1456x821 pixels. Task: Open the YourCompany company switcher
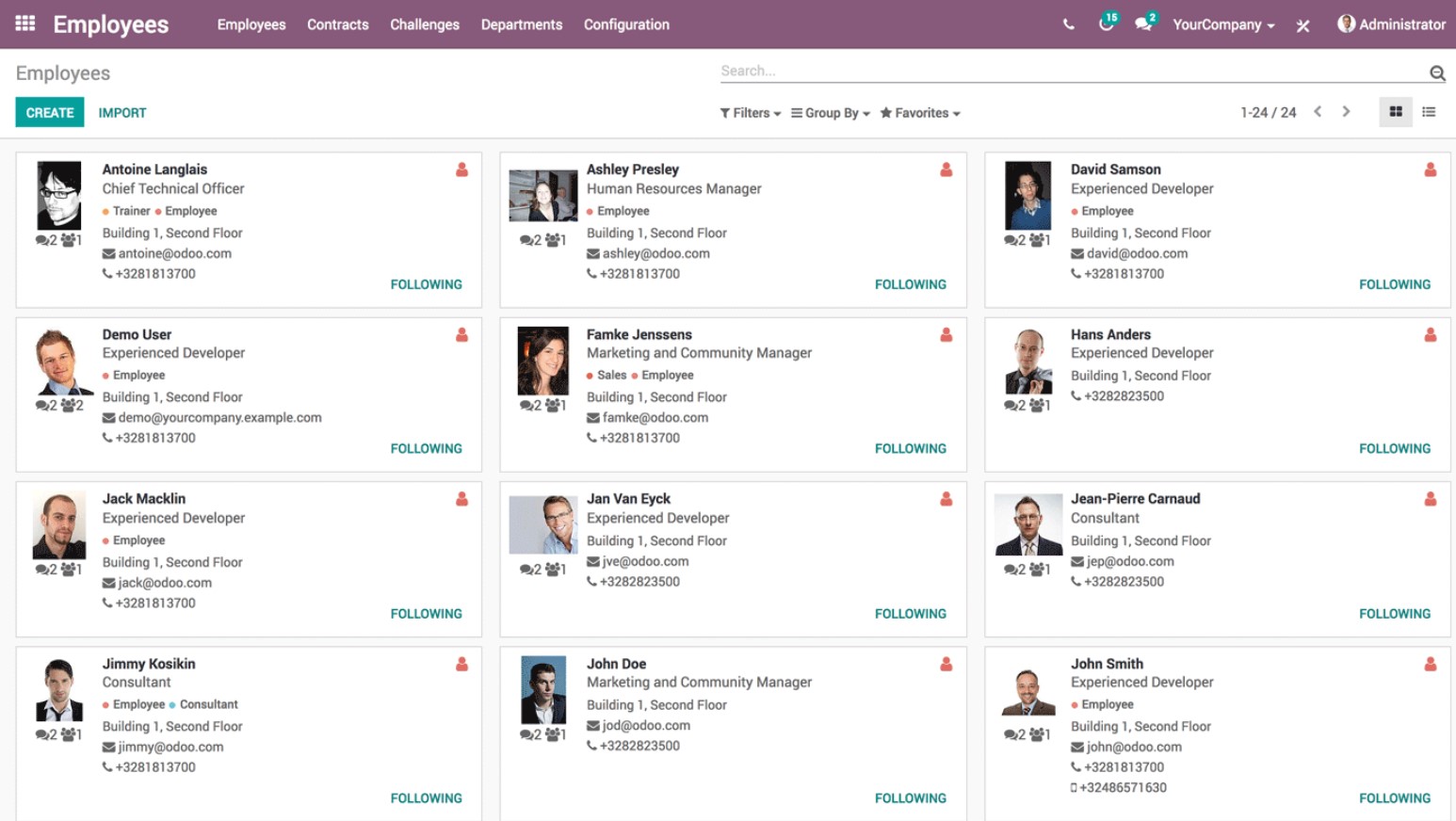tap(1223, 24)
